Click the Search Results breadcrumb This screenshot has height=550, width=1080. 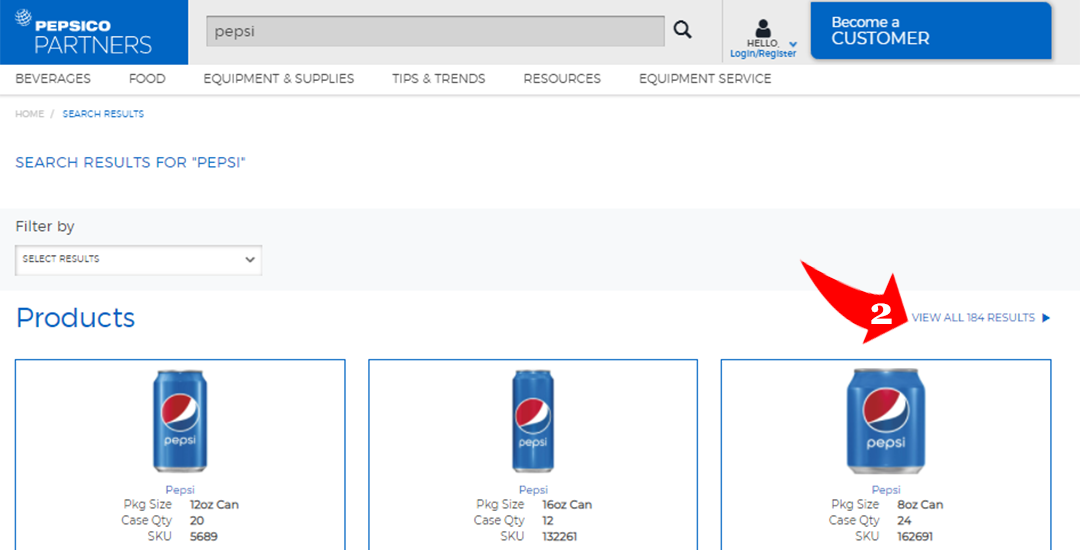103,114
